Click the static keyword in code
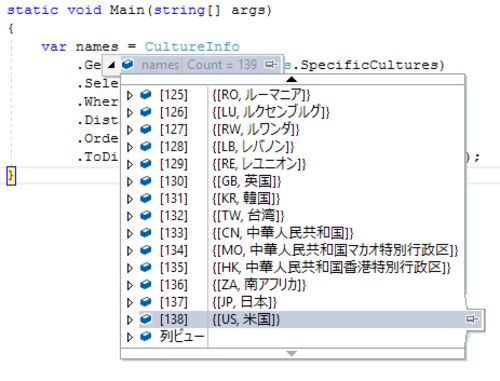The width and height of the screenshot is (500, 381). coord(33,10)
